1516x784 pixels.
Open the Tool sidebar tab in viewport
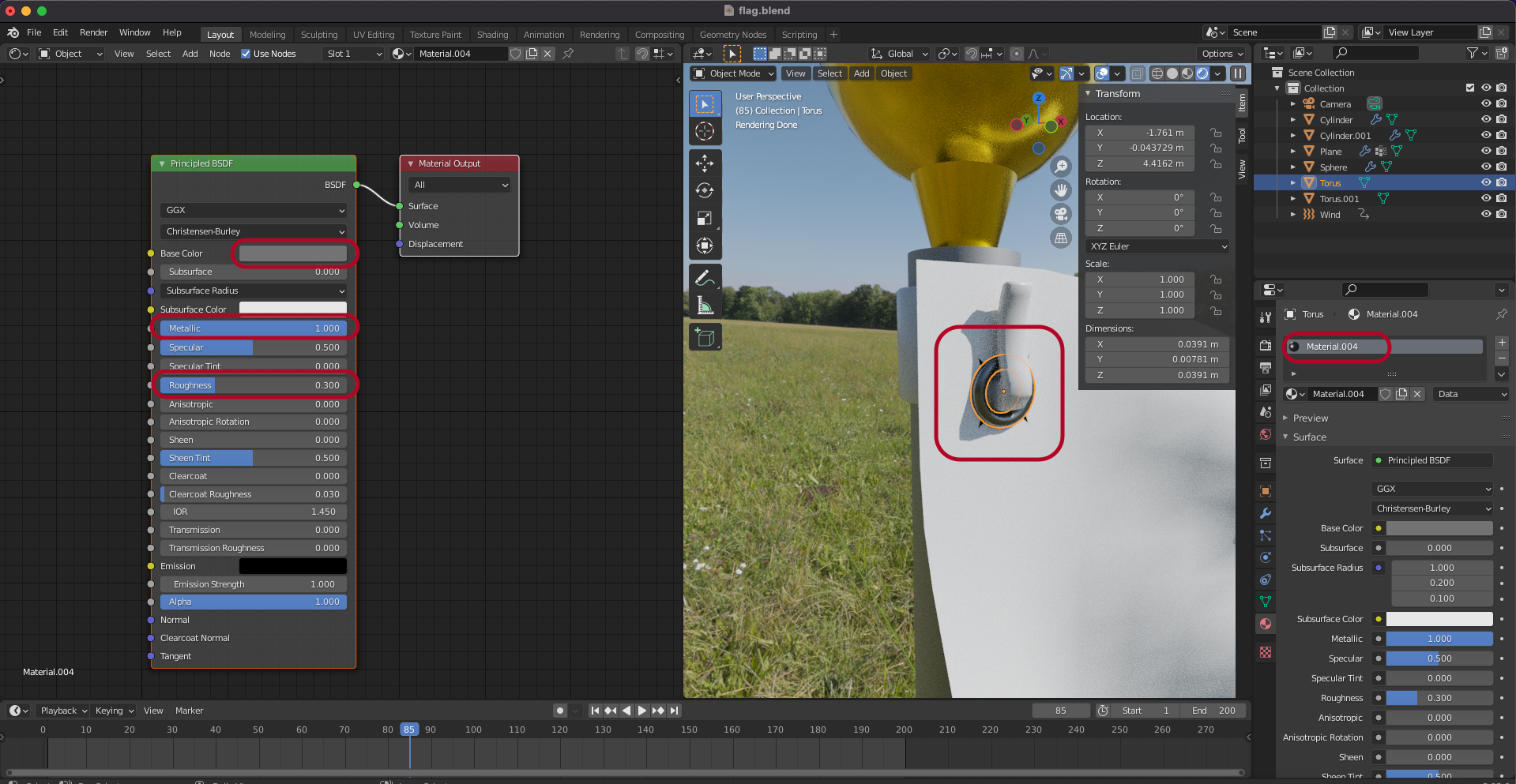[1242, 136]
